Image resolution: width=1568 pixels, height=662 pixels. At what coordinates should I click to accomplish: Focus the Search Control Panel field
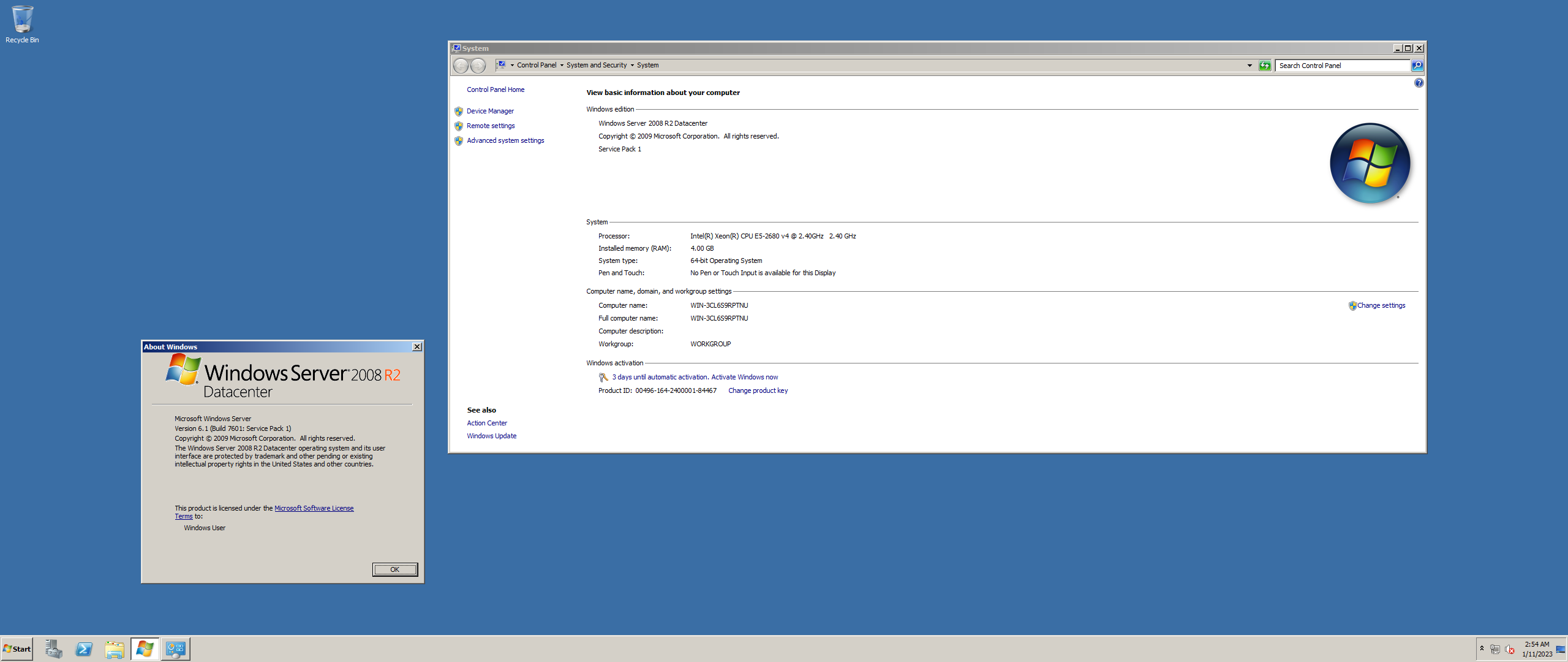click(x=1342, y=66)
